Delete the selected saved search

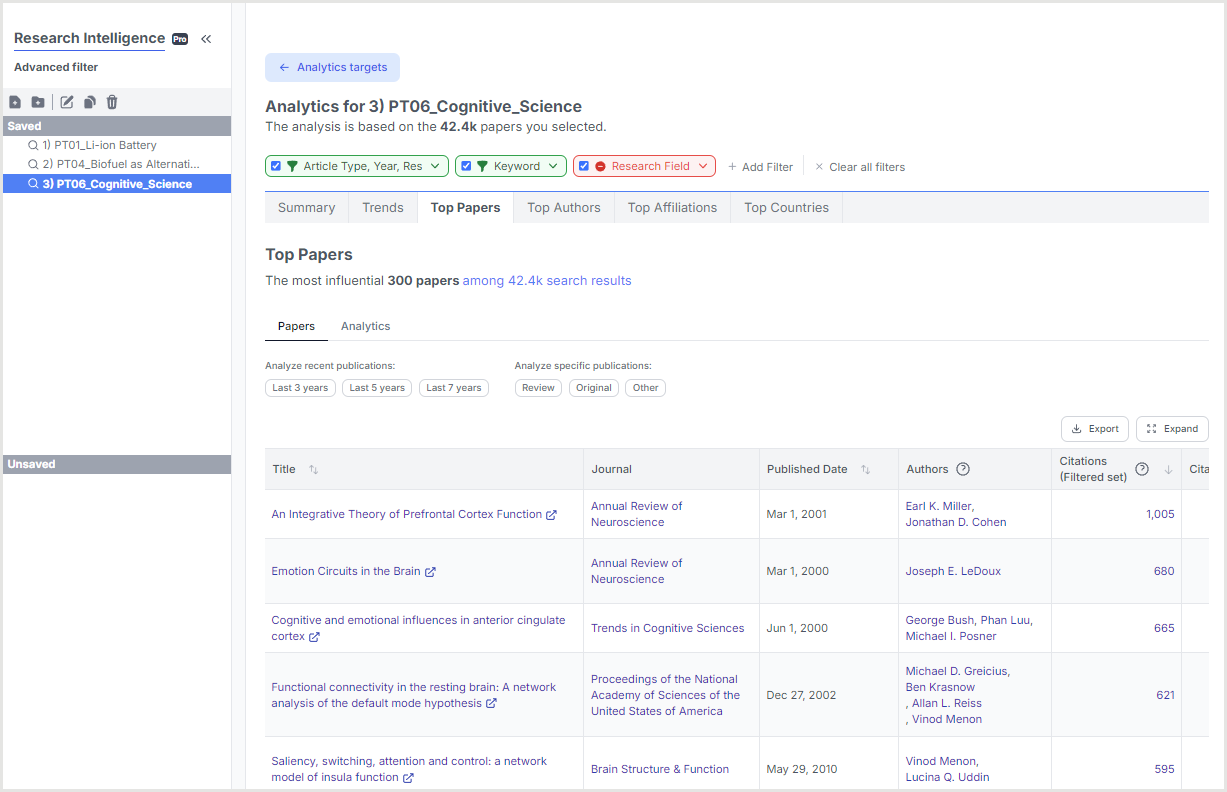111,101
